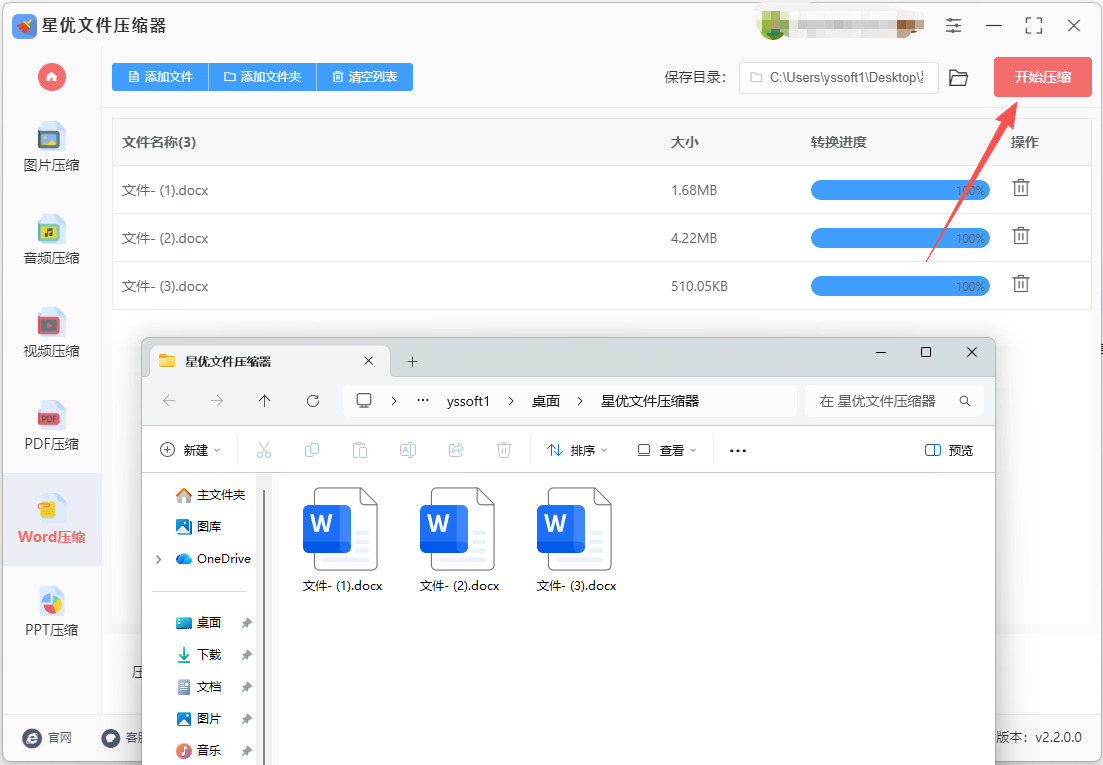Open the 排序 sort dropdown
1103x765 pixels.
578,450
